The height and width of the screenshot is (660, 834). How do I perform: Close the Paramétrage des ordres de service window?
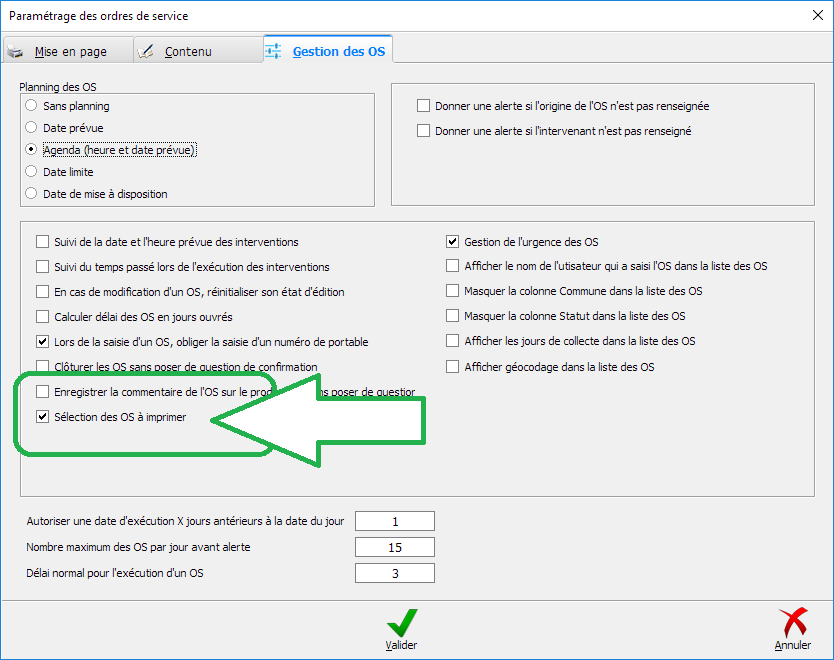point(810,15)
